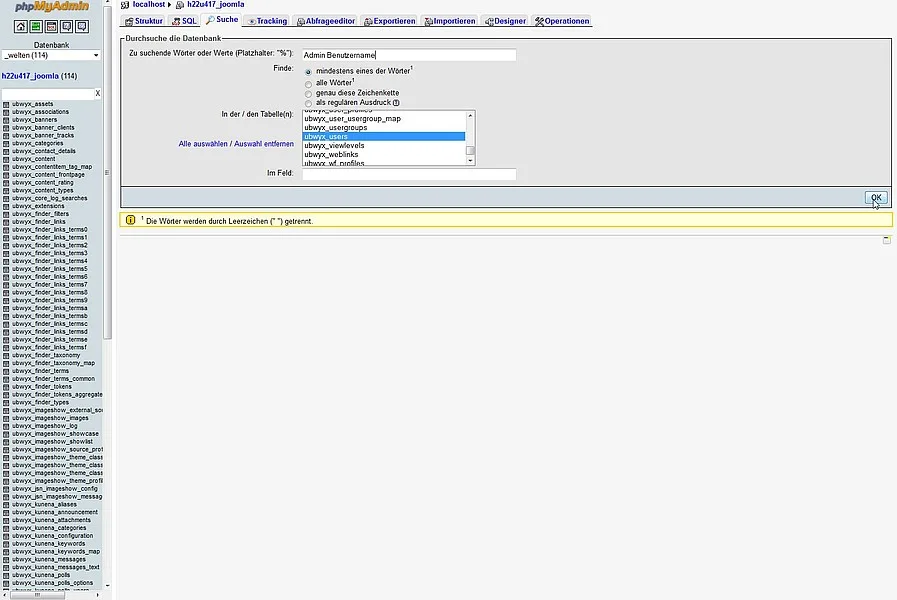Click the table icon next to ubwyx_assets
897x600 pixels.
(6, 104)
